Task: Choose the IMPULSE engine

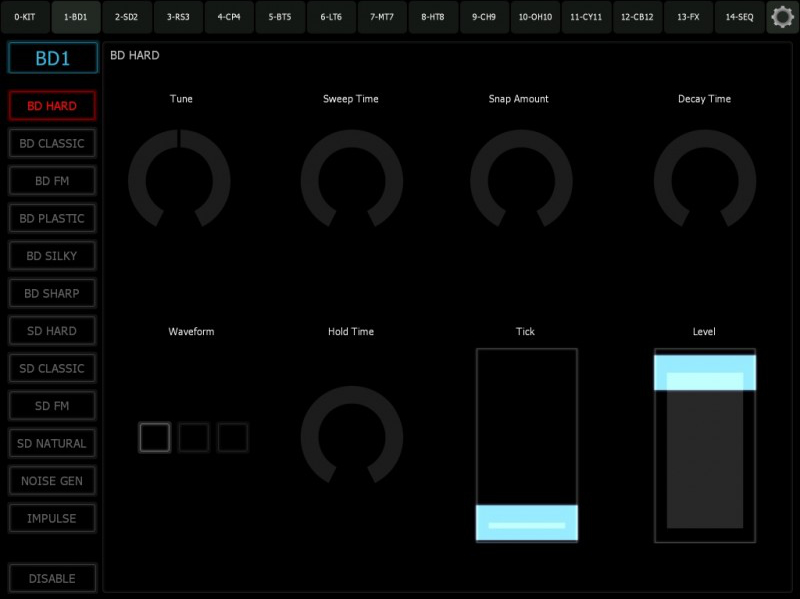Action: point(52,518)
